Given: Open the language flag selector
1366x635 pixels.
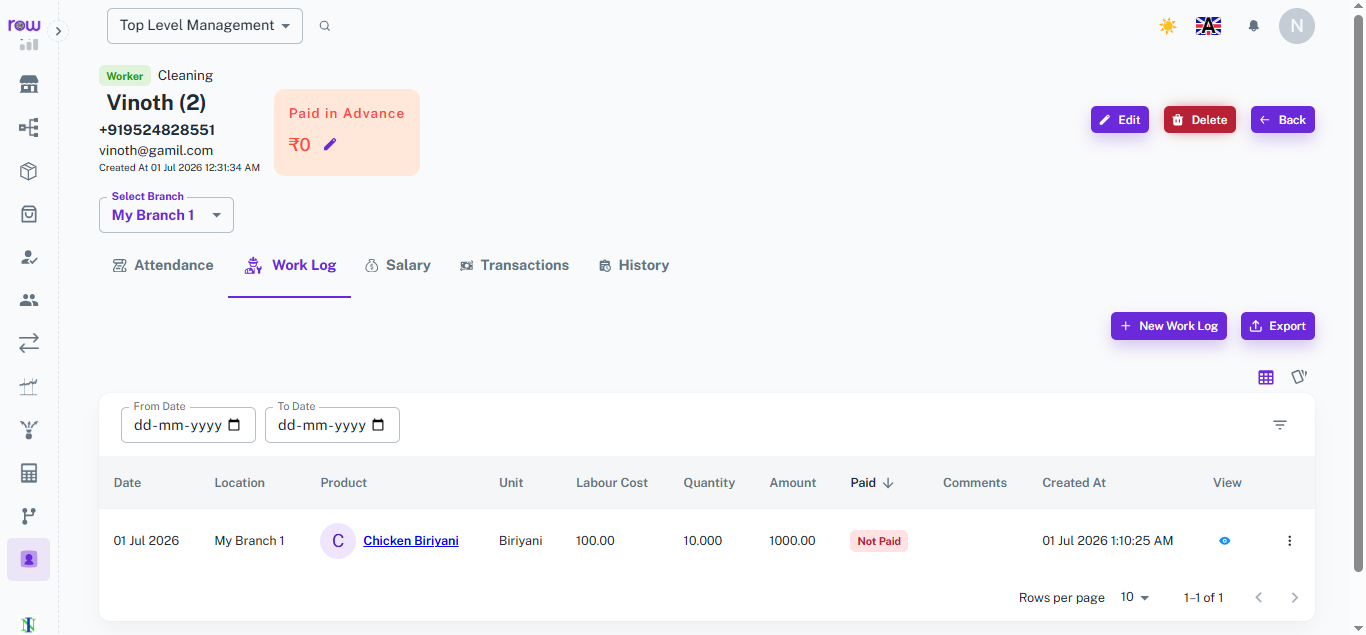Looking at the screenshot, I should [1209, 26].
